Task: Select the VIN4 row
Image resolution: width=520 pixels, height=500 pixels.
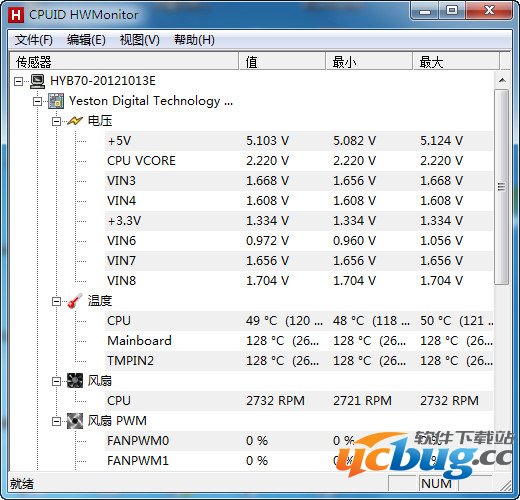Action: point(299,201)
